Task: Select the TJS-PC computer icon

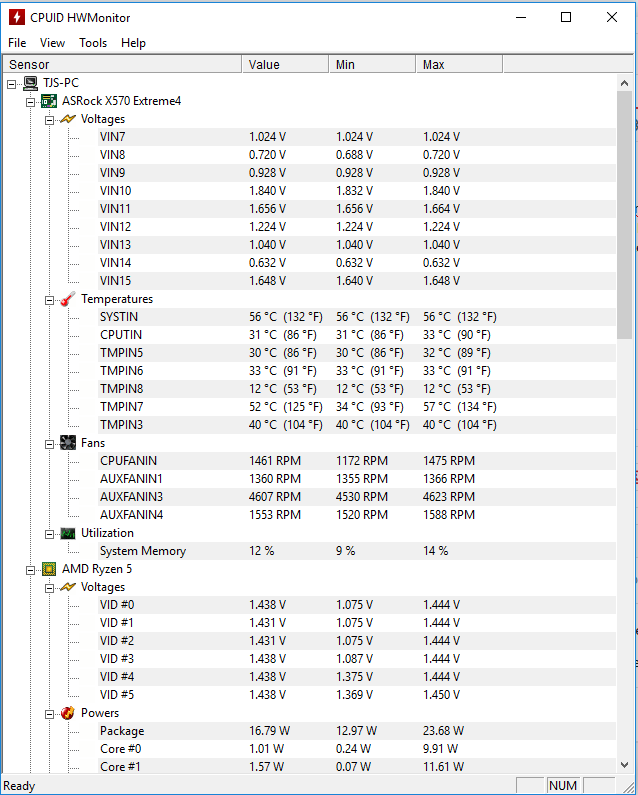Action: (x=30, y=83)
